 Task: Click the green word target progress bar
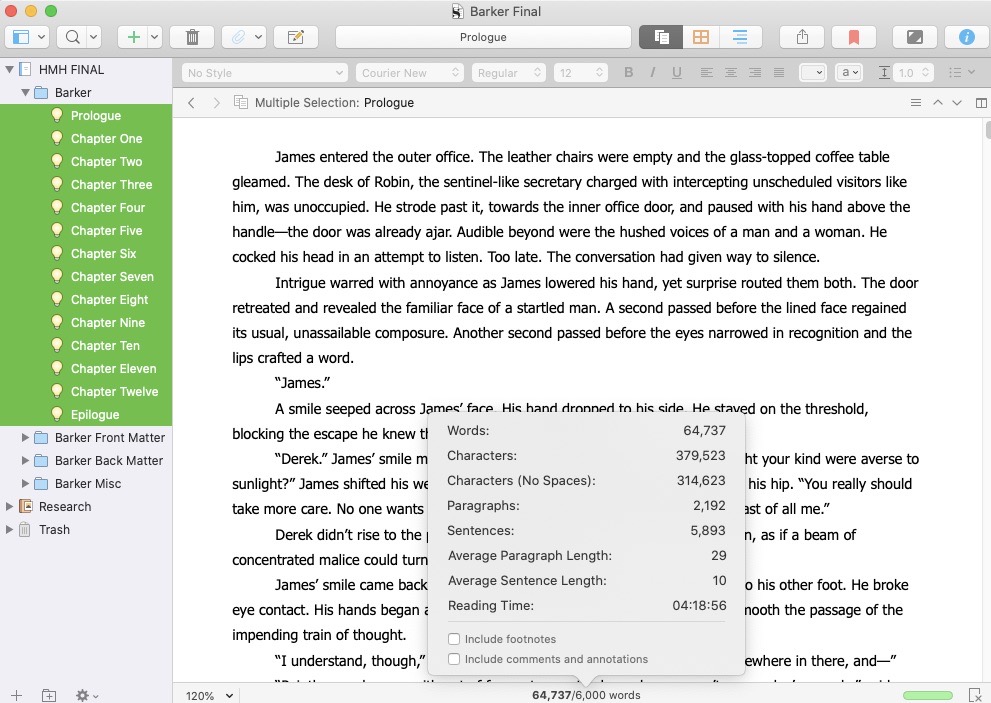click(x=927, y=695)
